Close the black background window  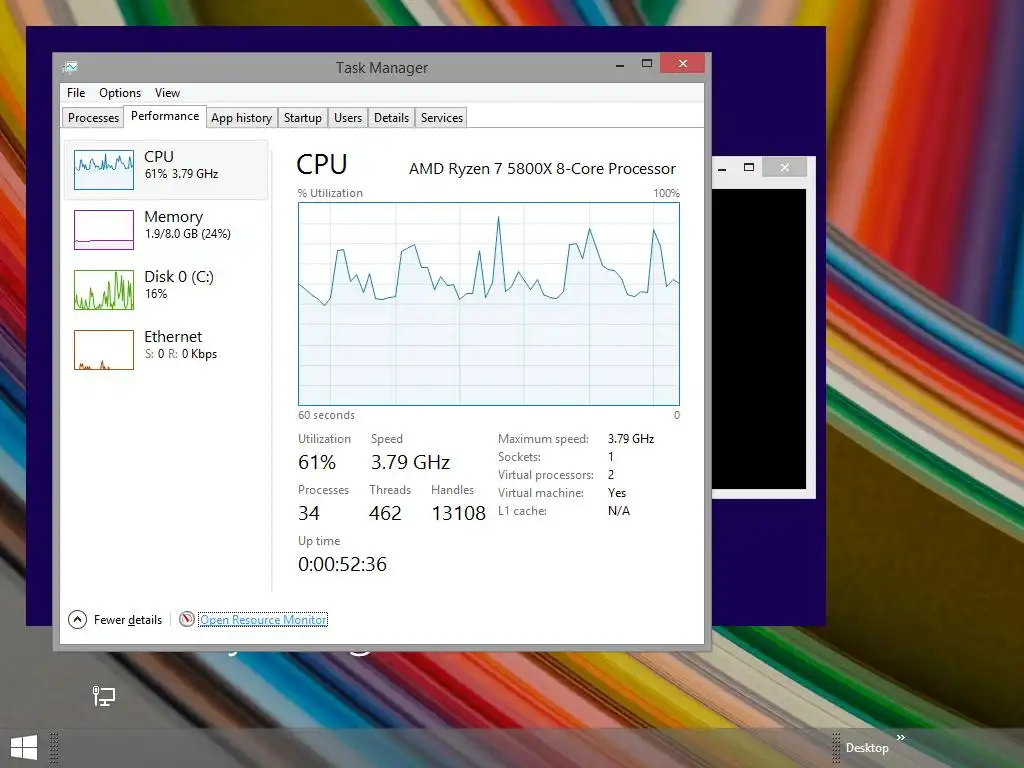click(x=784, y=167)
